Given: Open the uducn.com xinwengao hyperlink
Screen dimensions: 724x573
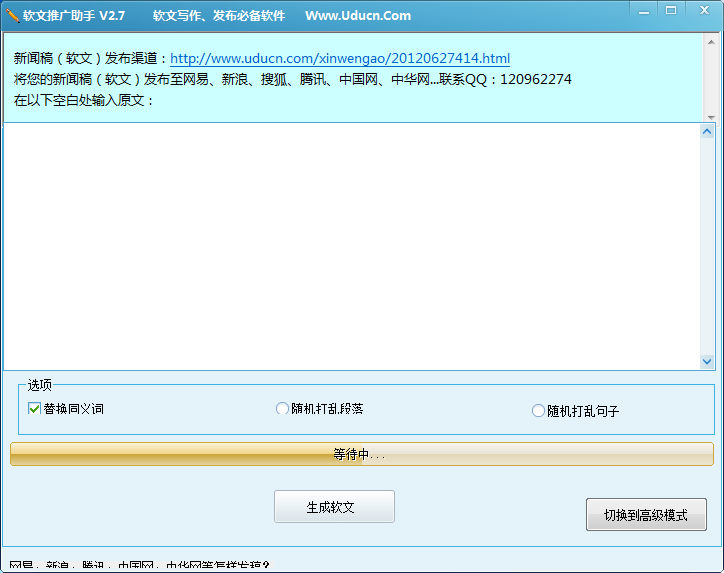Looking at the screenshot, I should pyautogui.click(x=340, y=59).
